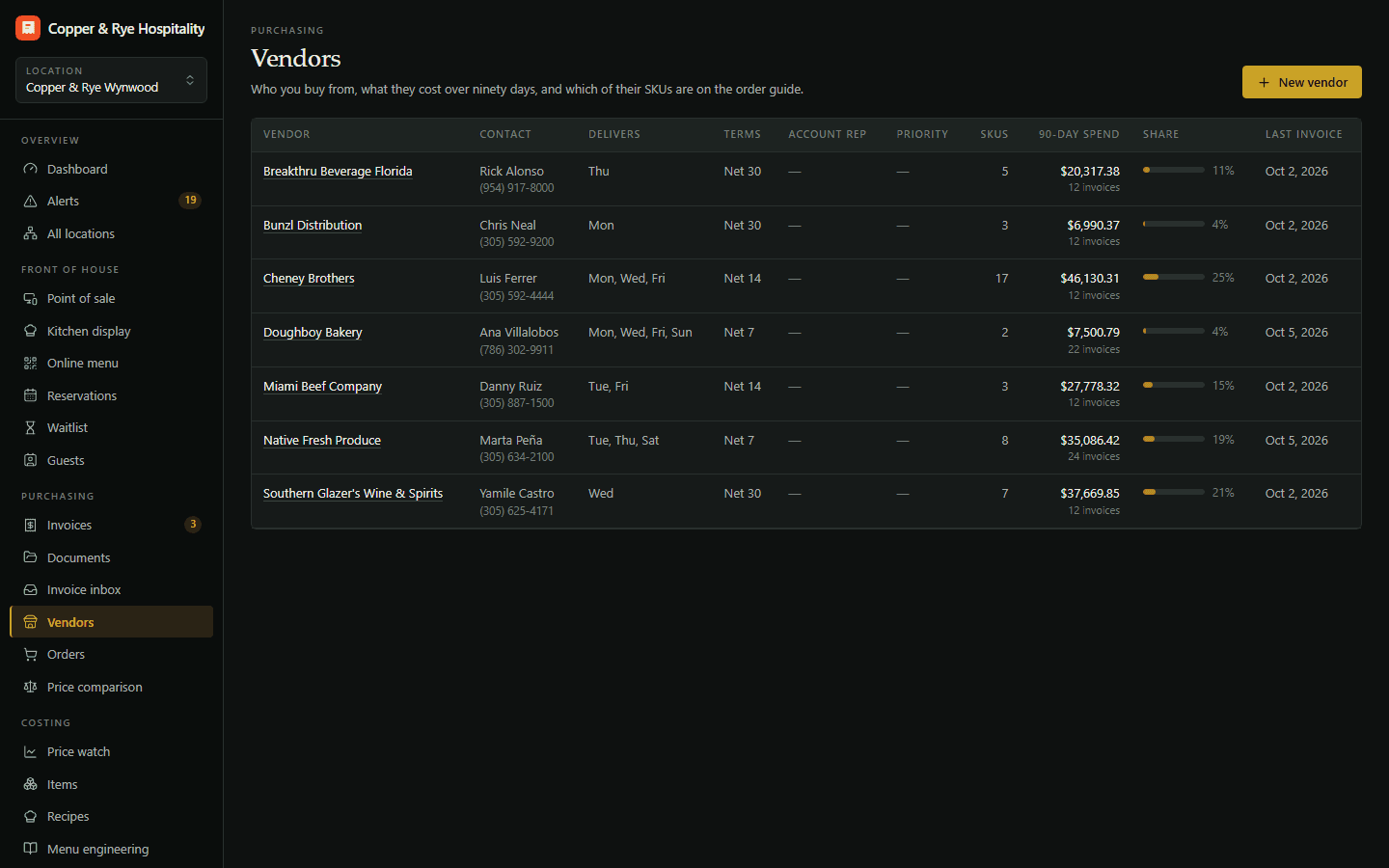Click the Invoice inbox tray icon
The height and width of the screenshot is (868, 1389).
[x=30, y=589]
